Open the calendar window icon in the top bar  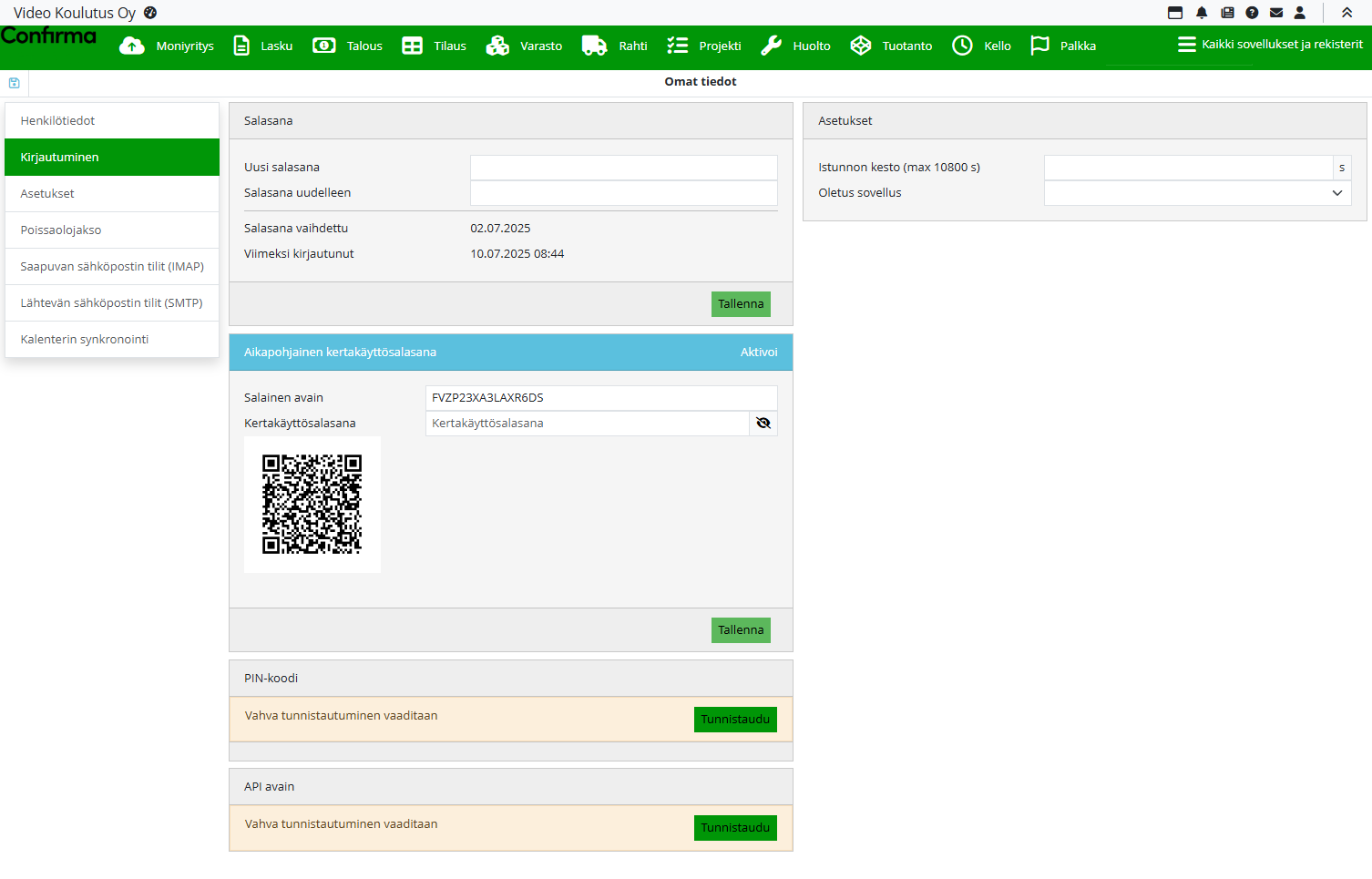[1175, 13]
